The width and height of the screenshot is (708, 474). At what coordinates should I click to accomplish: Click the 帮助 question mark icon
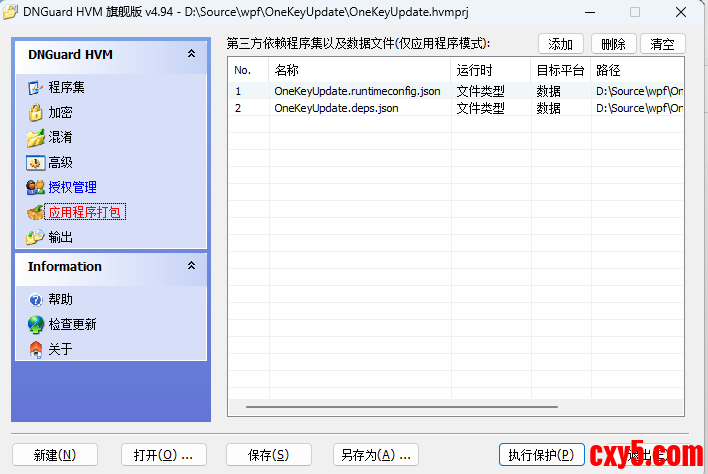click(x=35, y=300)
